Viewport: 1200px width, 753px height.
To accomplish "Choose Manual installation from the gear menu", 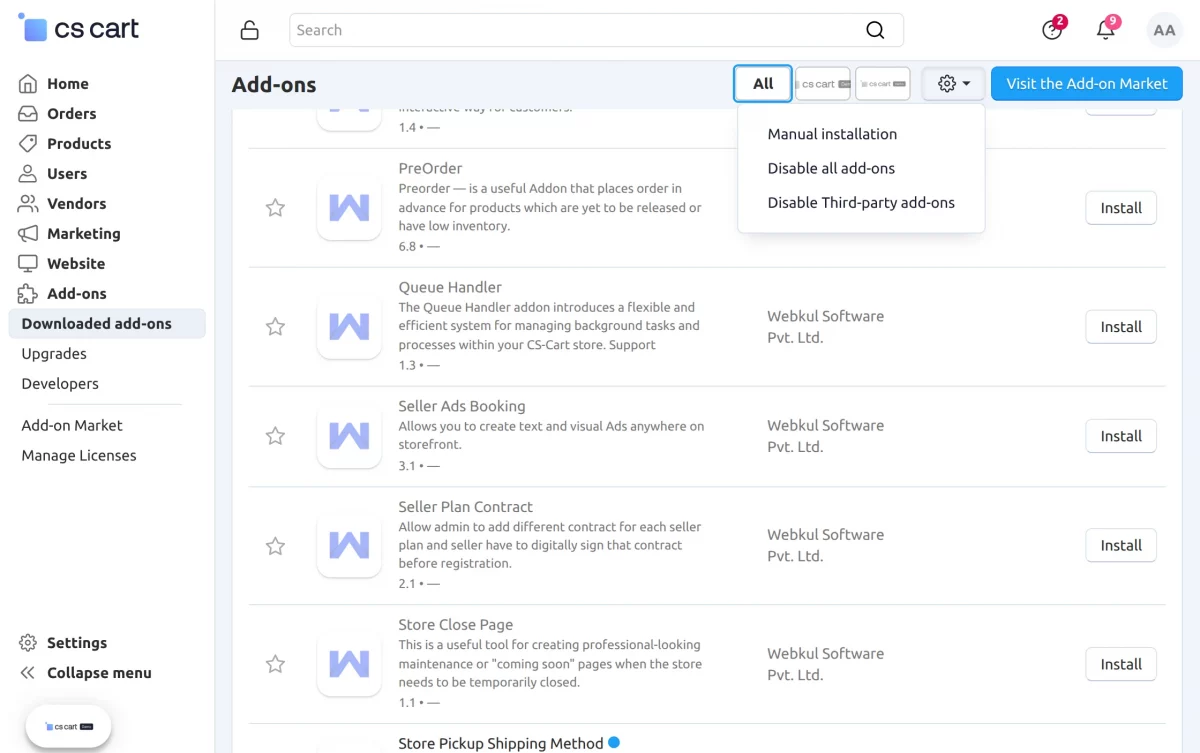I will click(x=832, y=134).
